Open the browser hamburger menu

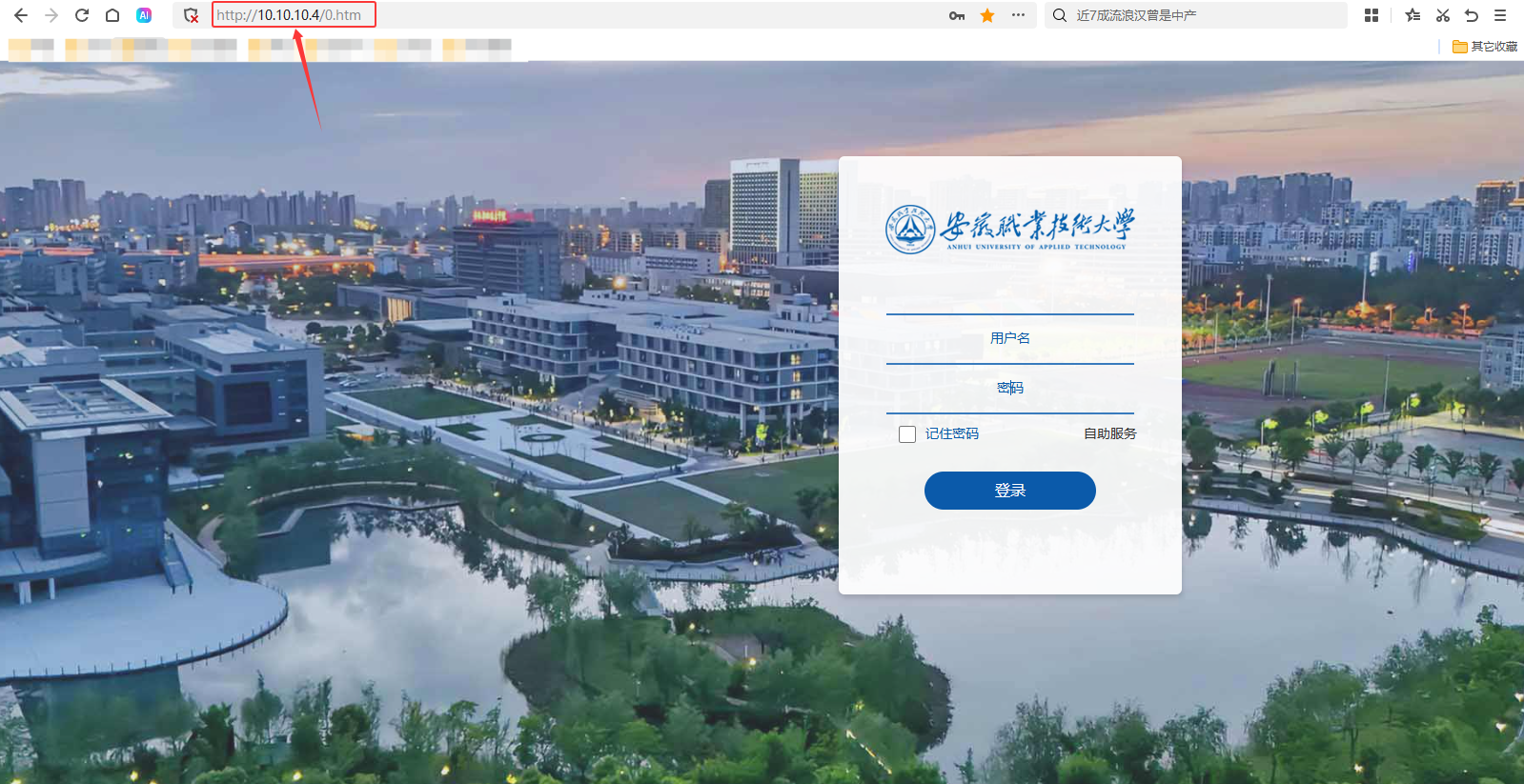click(1500, 15)
